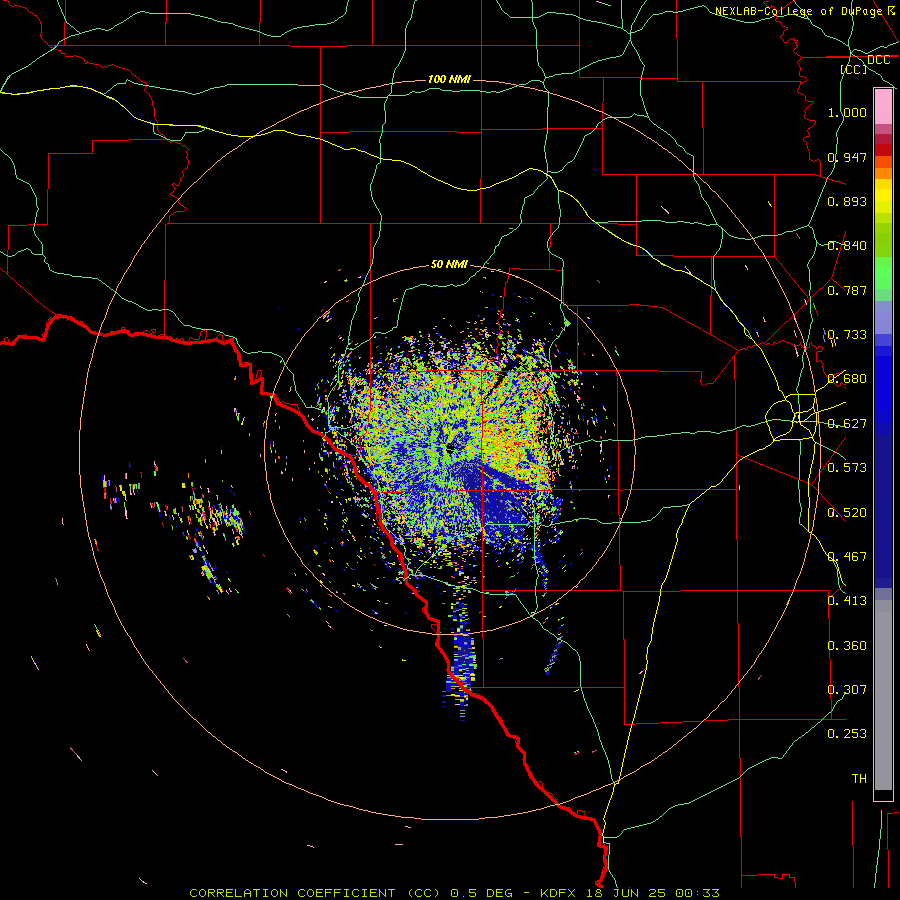The width and height of the screenshot is (900, 900).
Task: Select the 0.307 scale value
Action: [847, 690]
